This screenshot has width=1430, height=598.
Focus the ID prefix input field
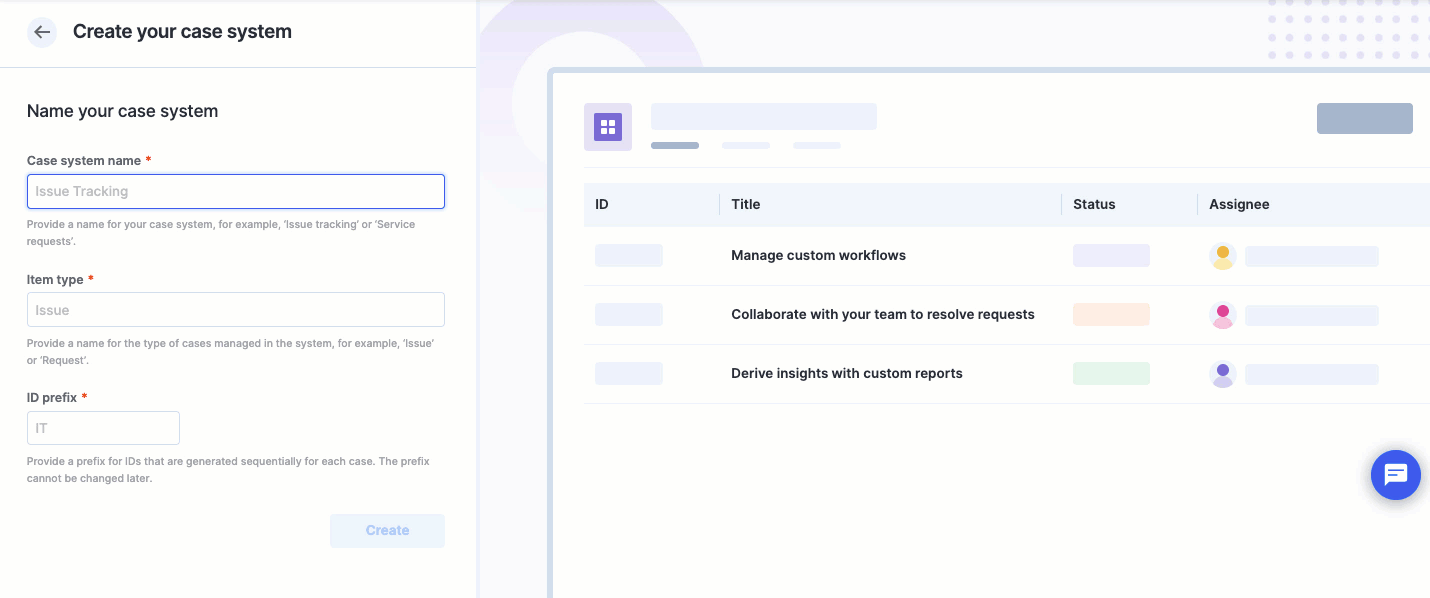(103, 428)
